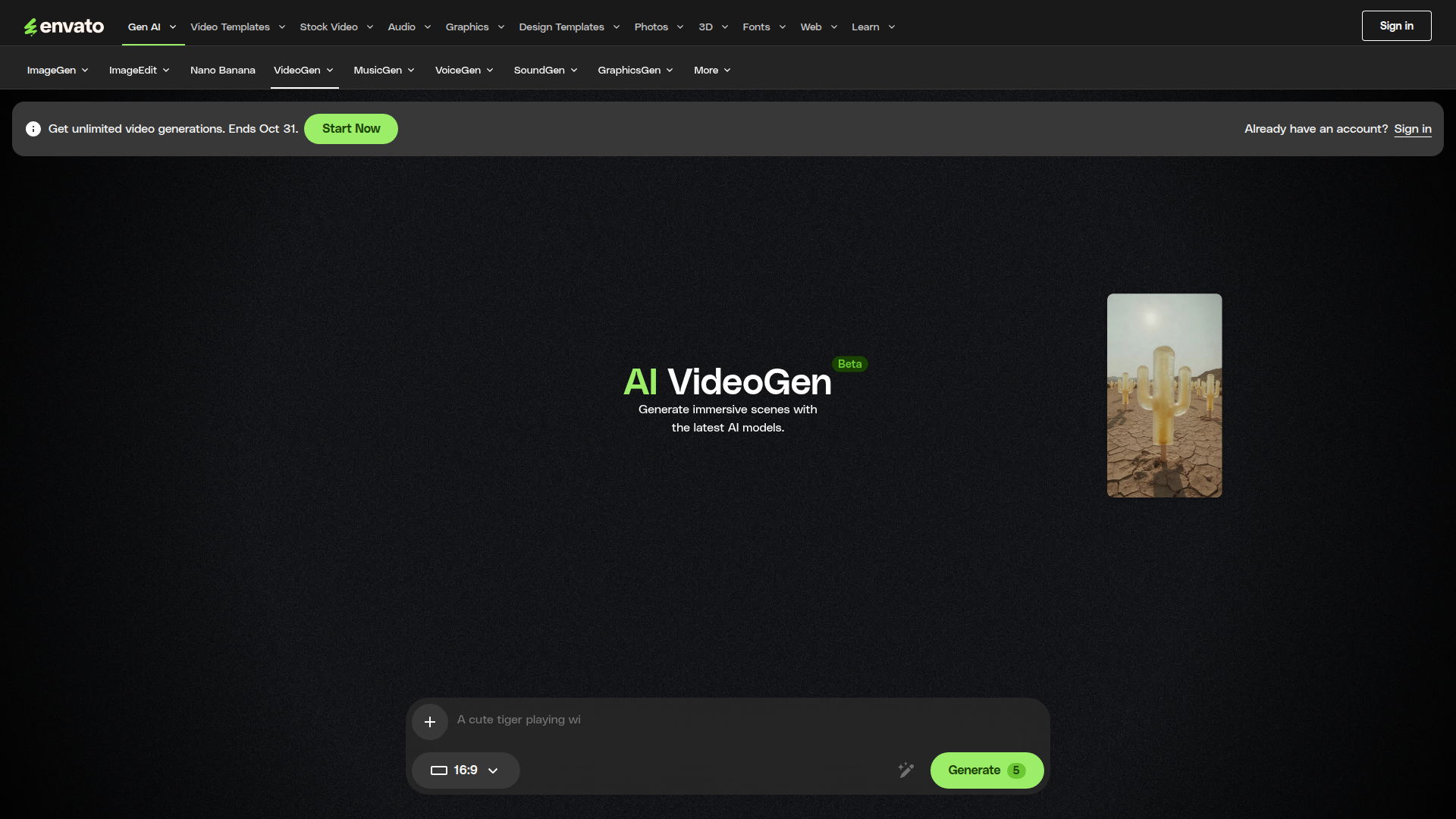Click the ice cactus video thumbnail
The width and height of the screenshot is (1456, 819).
1164,395
